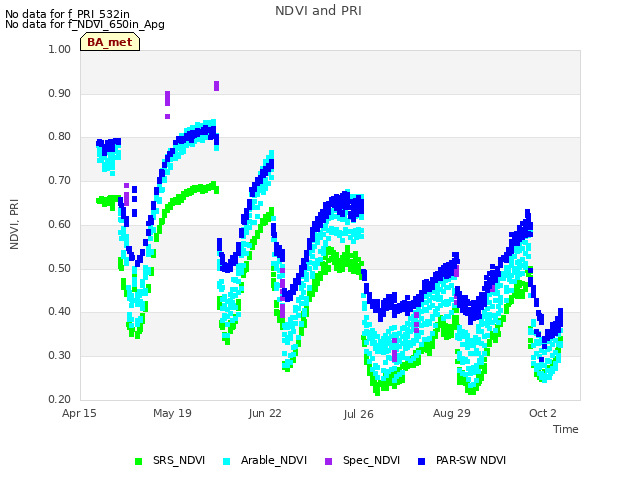This screenshot has width=640, height=480.
Task: Click the cyan Arable_NDVI legend swatch
Action: [227, 461]
